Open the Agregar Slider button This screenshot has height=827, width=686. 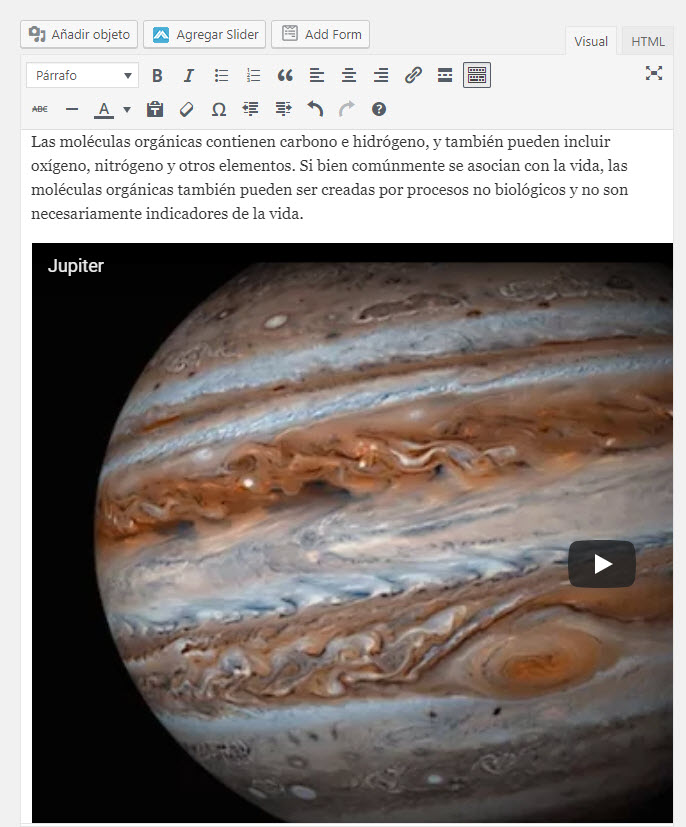click(x=205, y=34)
